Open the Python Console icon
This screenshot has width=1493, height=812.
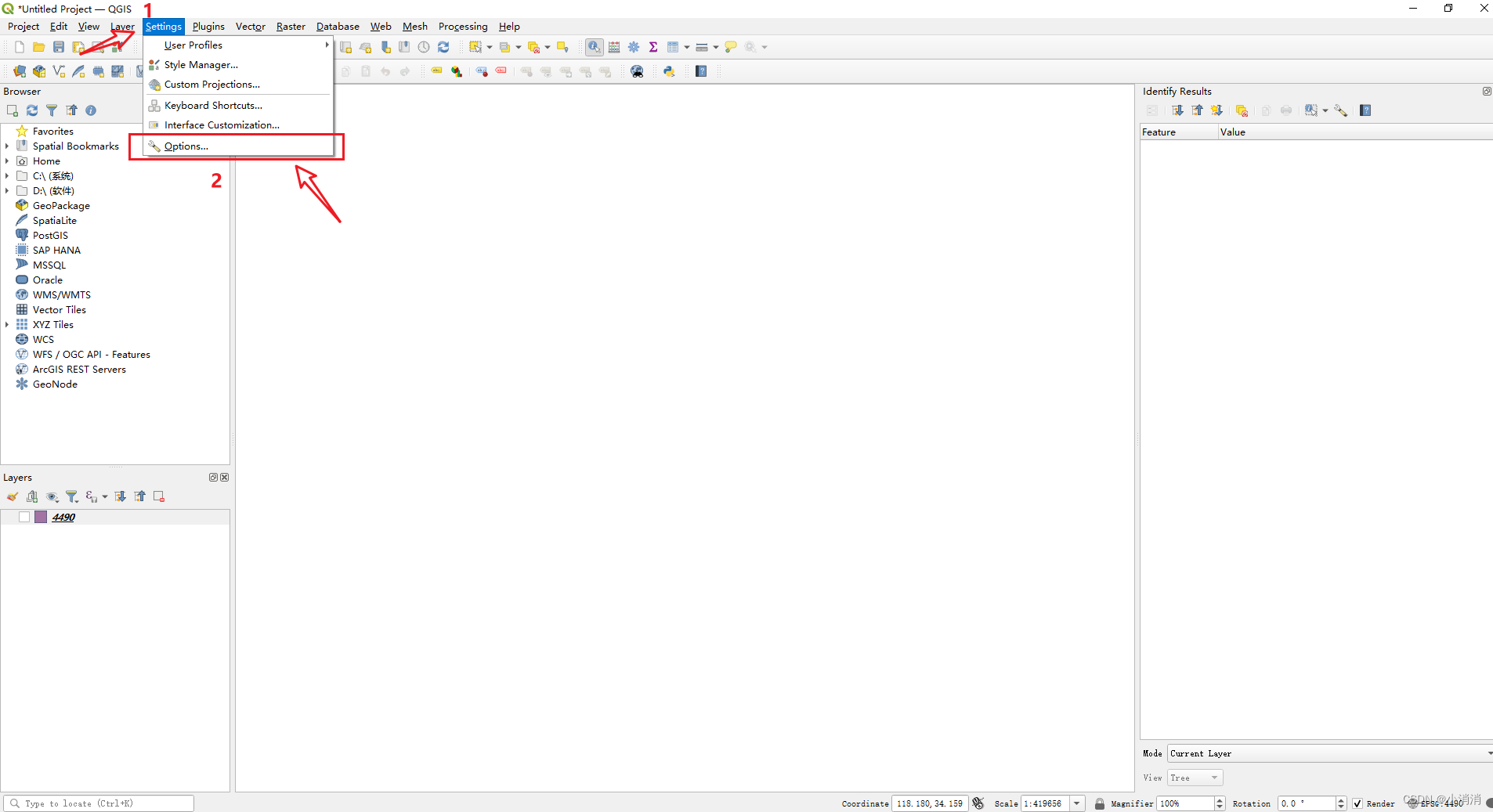pyautogui.click(x=669, y=71)
